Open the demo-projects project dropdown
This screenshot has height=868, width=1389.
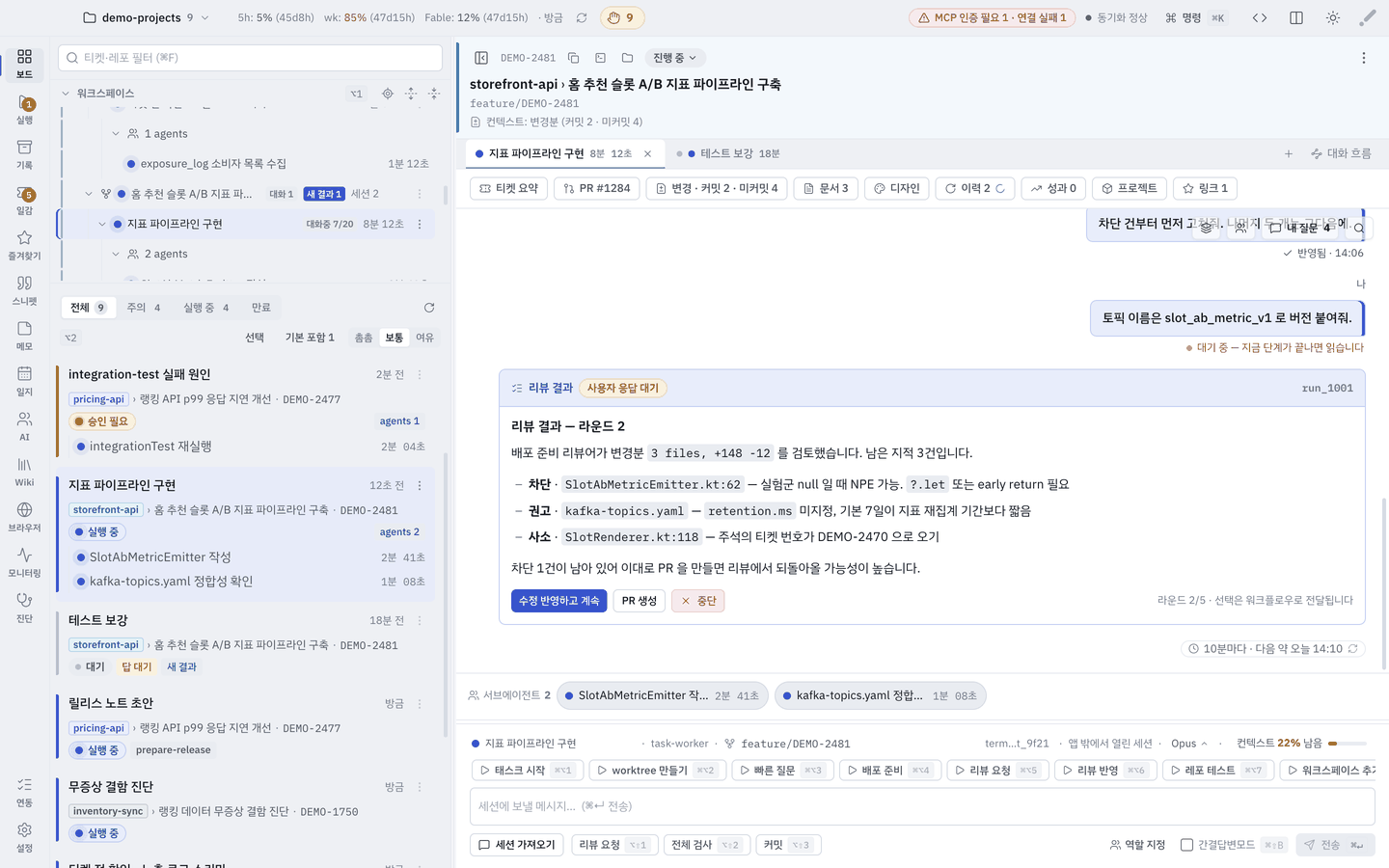point(146,17)
